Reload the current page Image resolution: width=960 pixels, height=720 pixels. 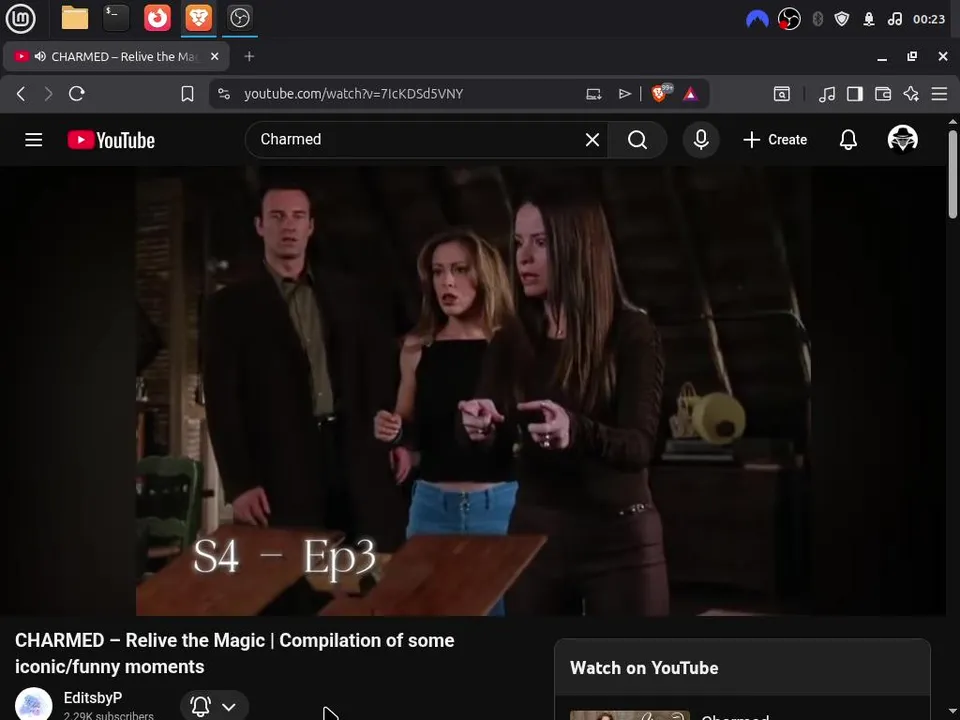(77, 94)
